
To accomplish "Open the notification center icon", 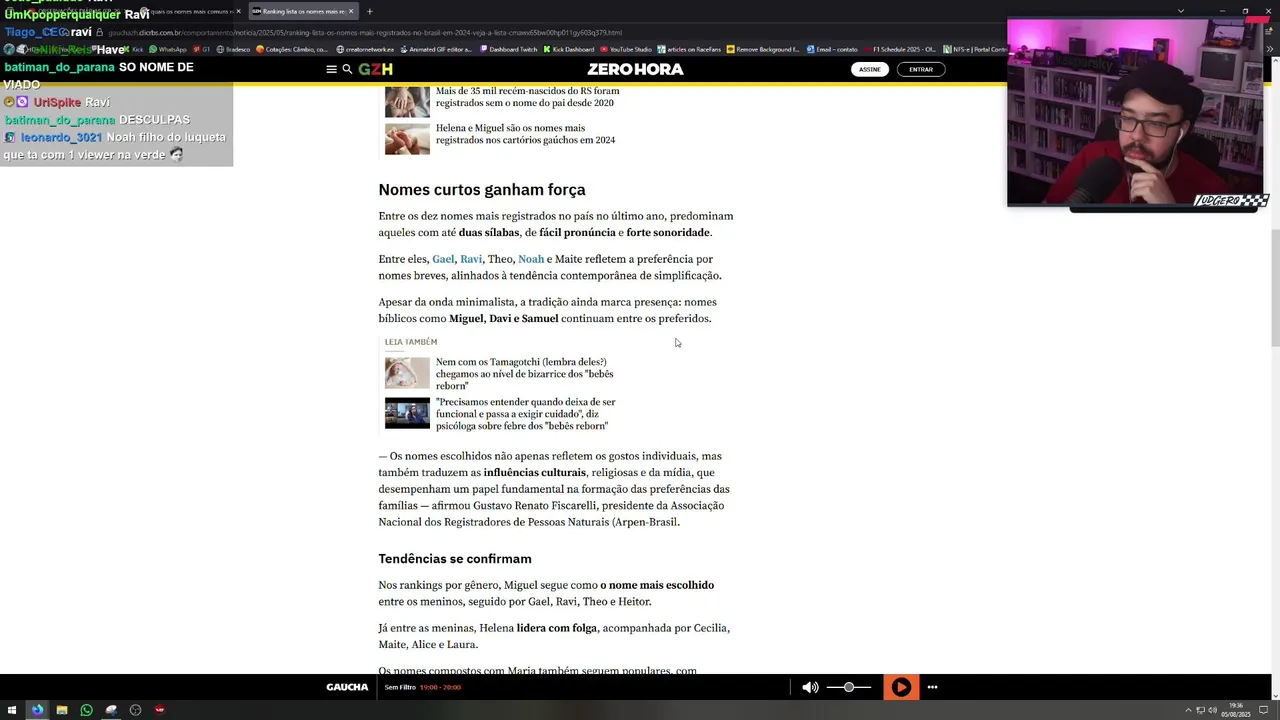I will (x=1263, y=710).
